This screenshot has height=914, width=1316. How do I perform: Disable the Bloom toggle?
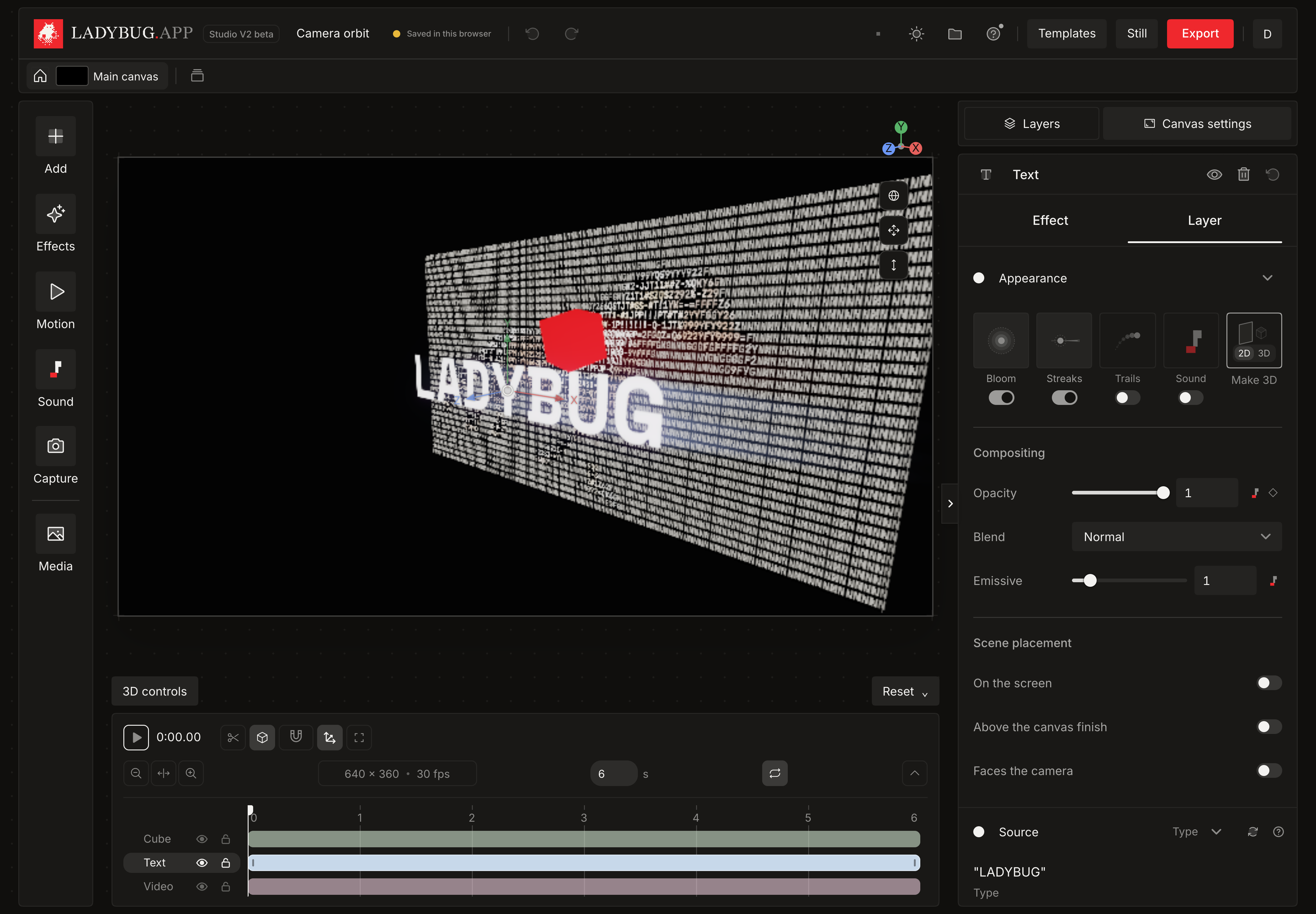click(1001, 398)
